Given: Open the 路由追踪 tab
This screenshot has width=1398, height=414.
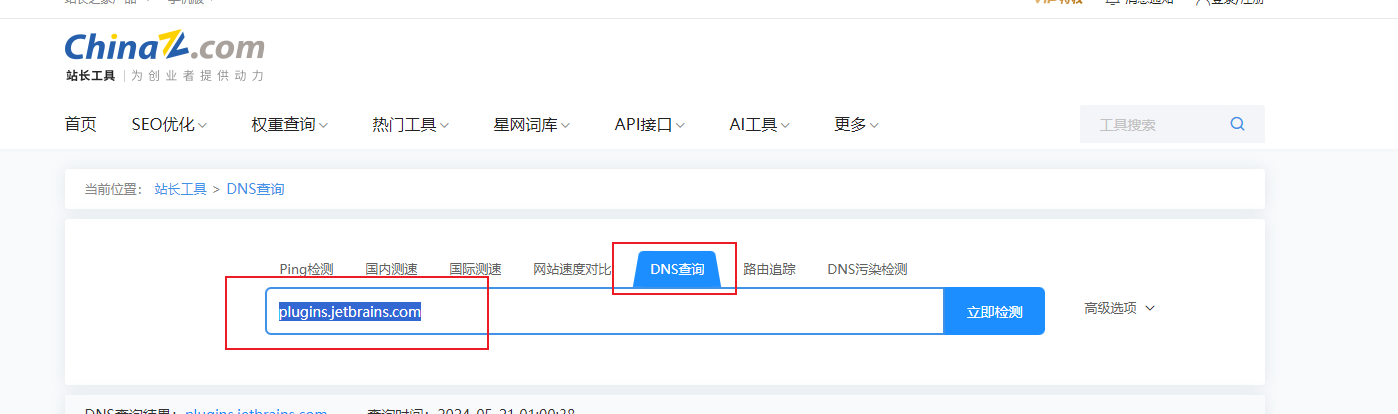Looking at the screenshot, I should coord(769,269).
